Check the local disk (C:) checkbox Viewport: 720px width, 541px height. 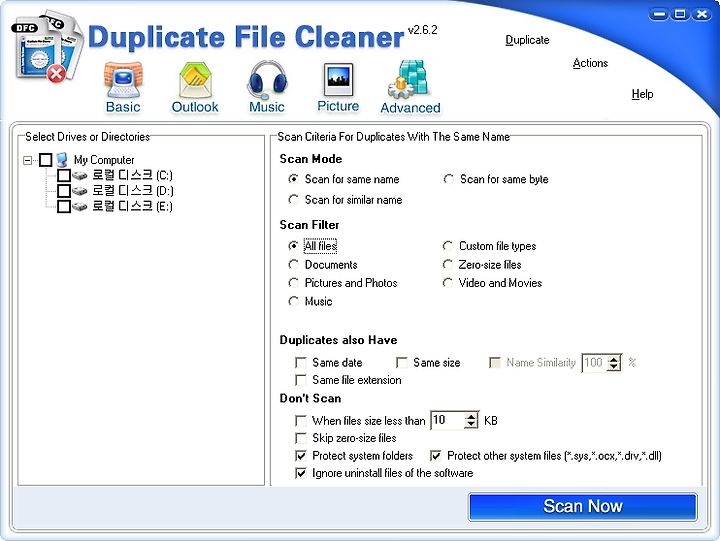pos(64,175)
